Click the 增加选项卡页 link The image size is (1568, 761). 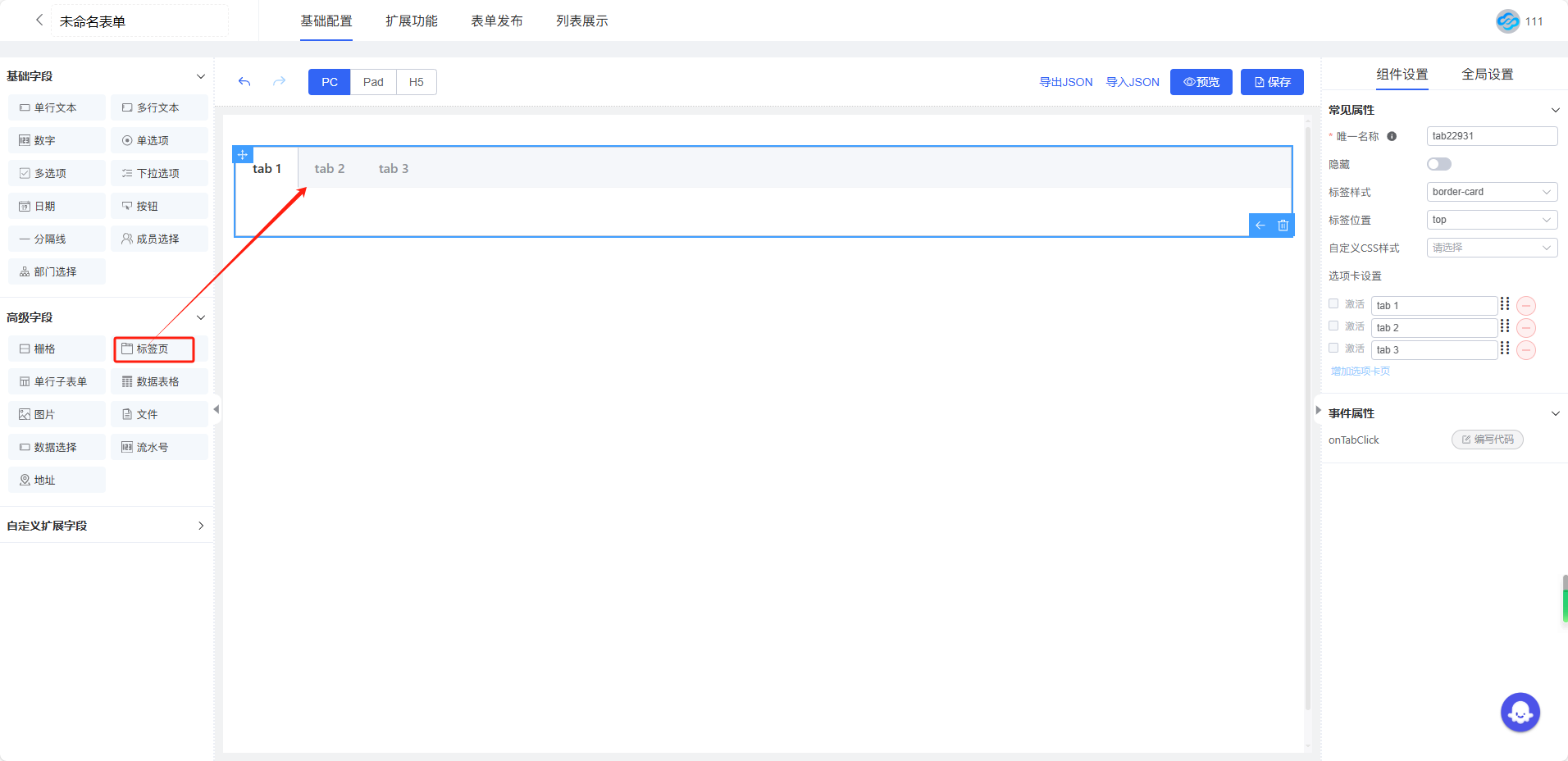click(1360, 371)
